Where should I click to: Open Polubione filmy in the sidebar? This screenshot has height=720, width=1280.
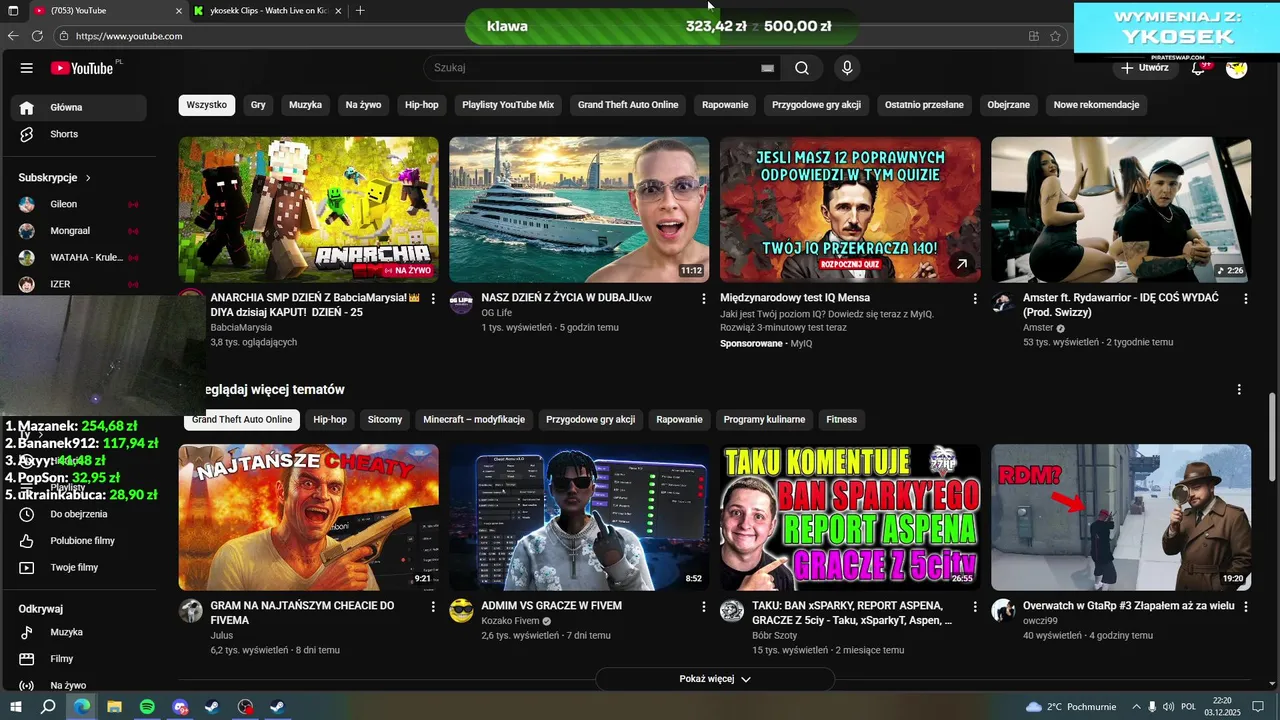78,541
